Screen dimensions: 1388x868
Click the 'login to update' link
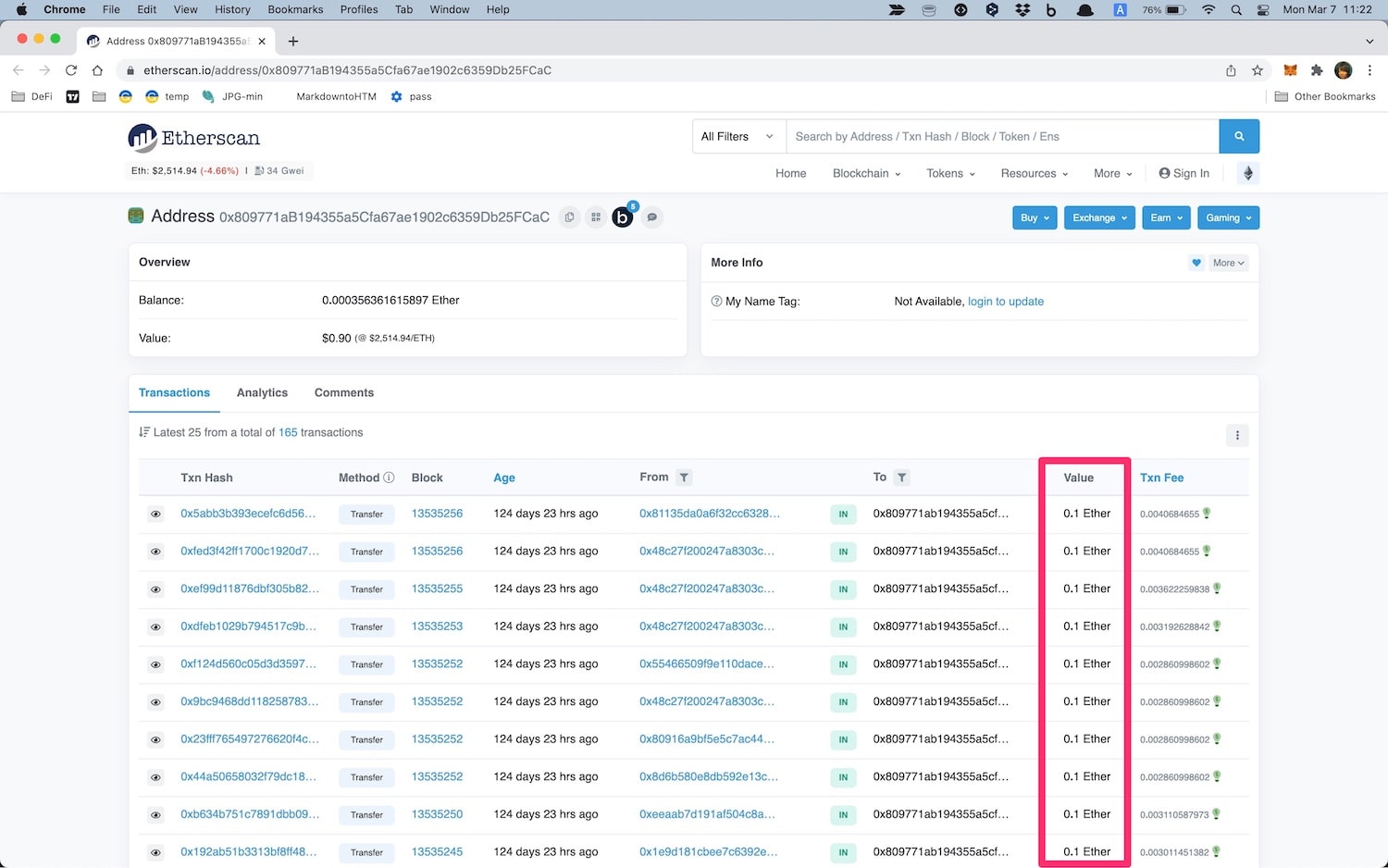click(x=1006, y=302)
